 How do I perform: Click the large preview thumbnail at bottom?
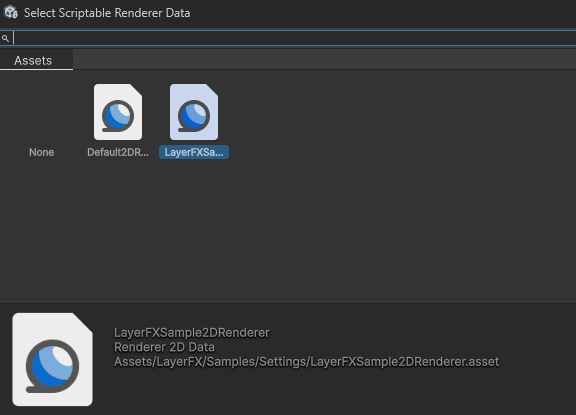(53, 360)
